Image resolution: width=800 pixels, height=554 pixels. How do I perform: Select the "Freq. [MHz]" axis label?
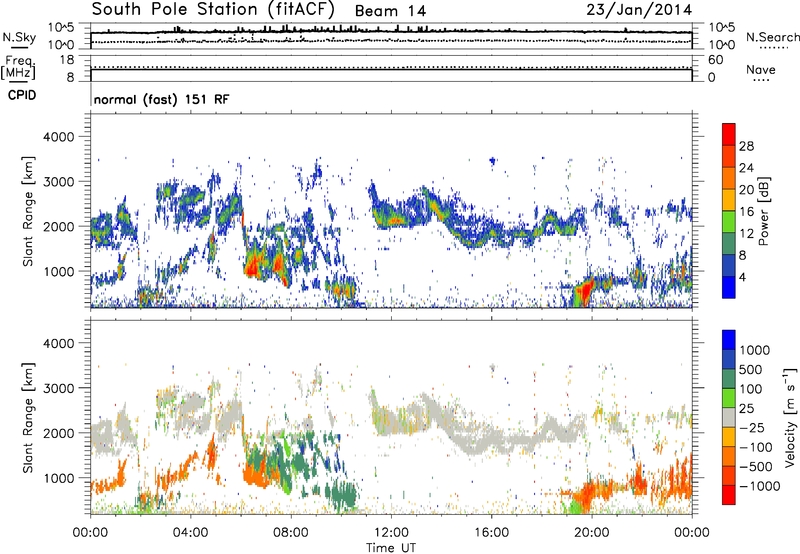[19, 67]
